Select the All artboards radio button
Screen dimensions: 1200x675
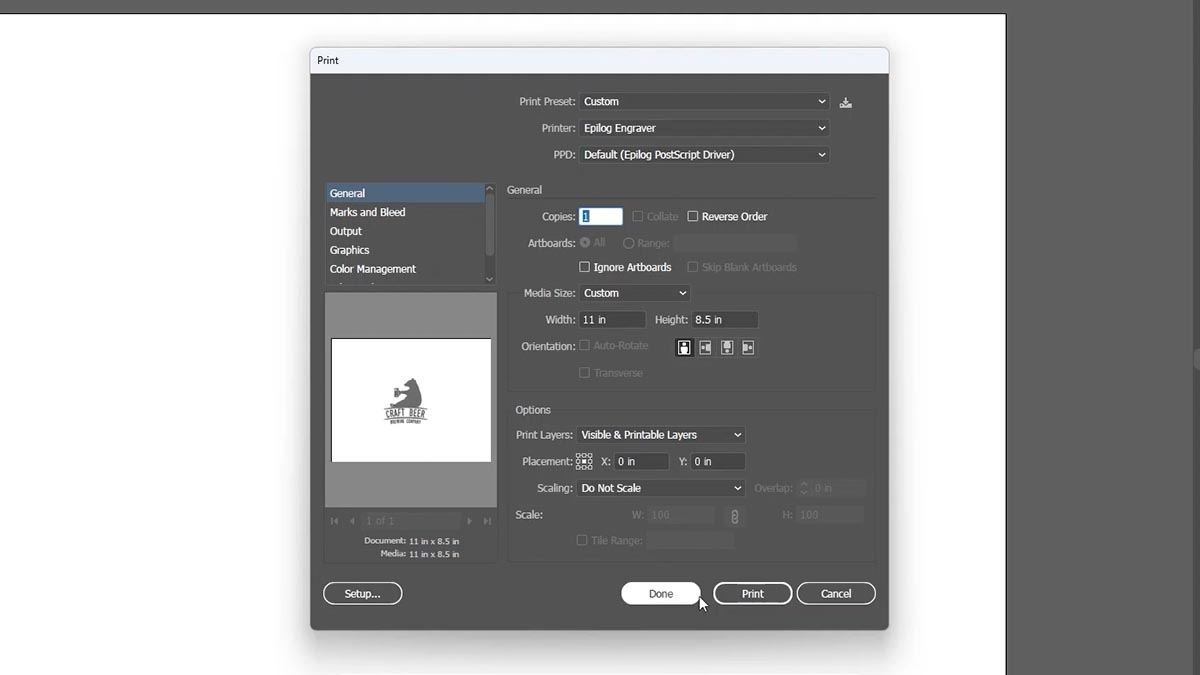(584, 242)
